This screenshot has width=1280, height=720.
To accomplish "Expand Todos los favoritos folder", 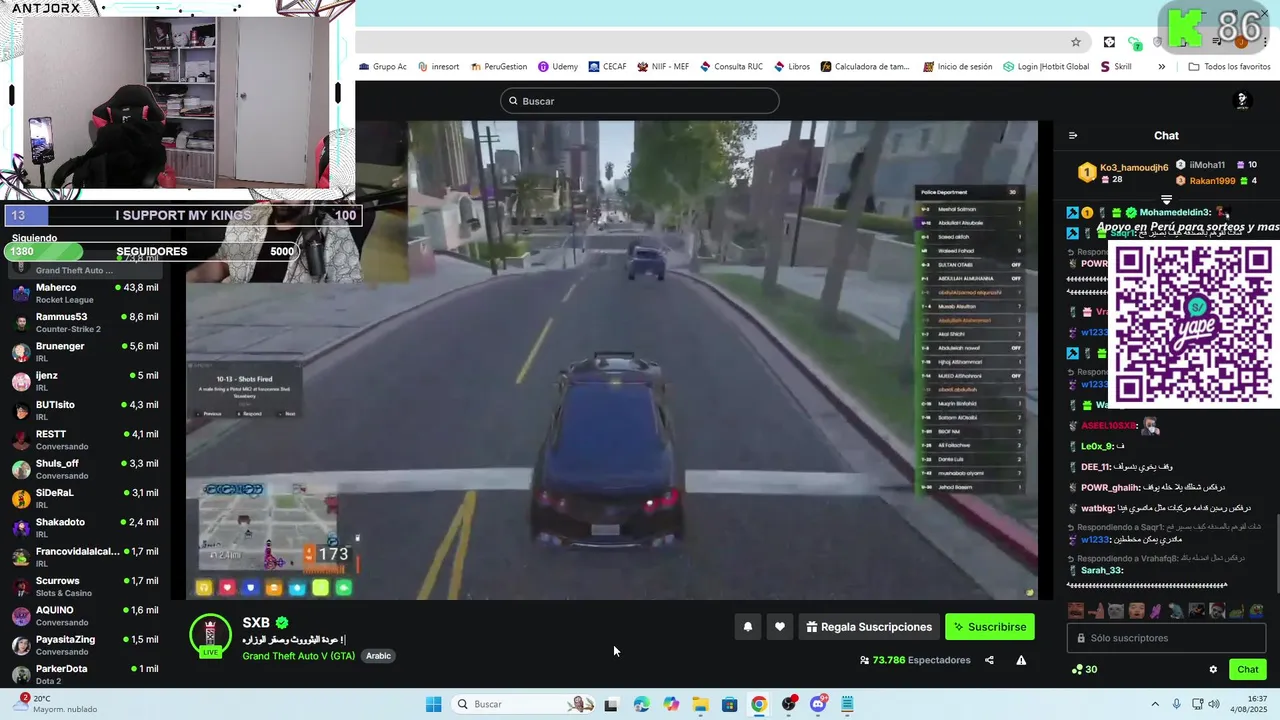I will [x=1229, y=67].
